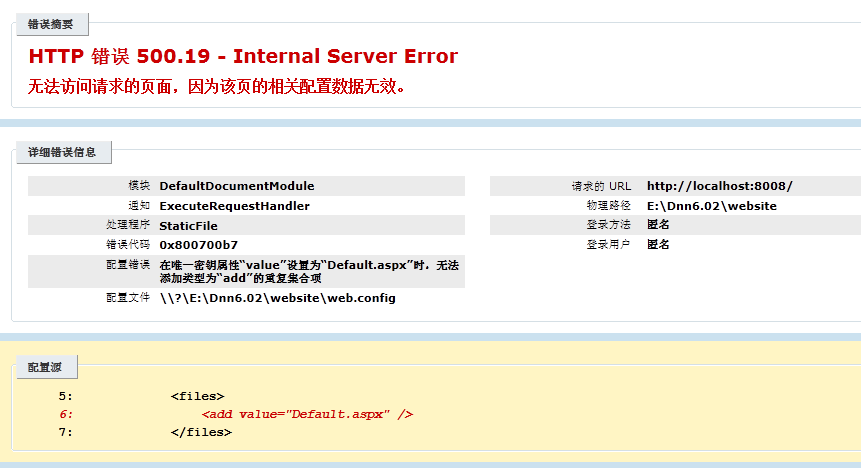This screenshot has width=861, height=468.
Task: Select the 登录方法 label
Action: tap(609, 225)
